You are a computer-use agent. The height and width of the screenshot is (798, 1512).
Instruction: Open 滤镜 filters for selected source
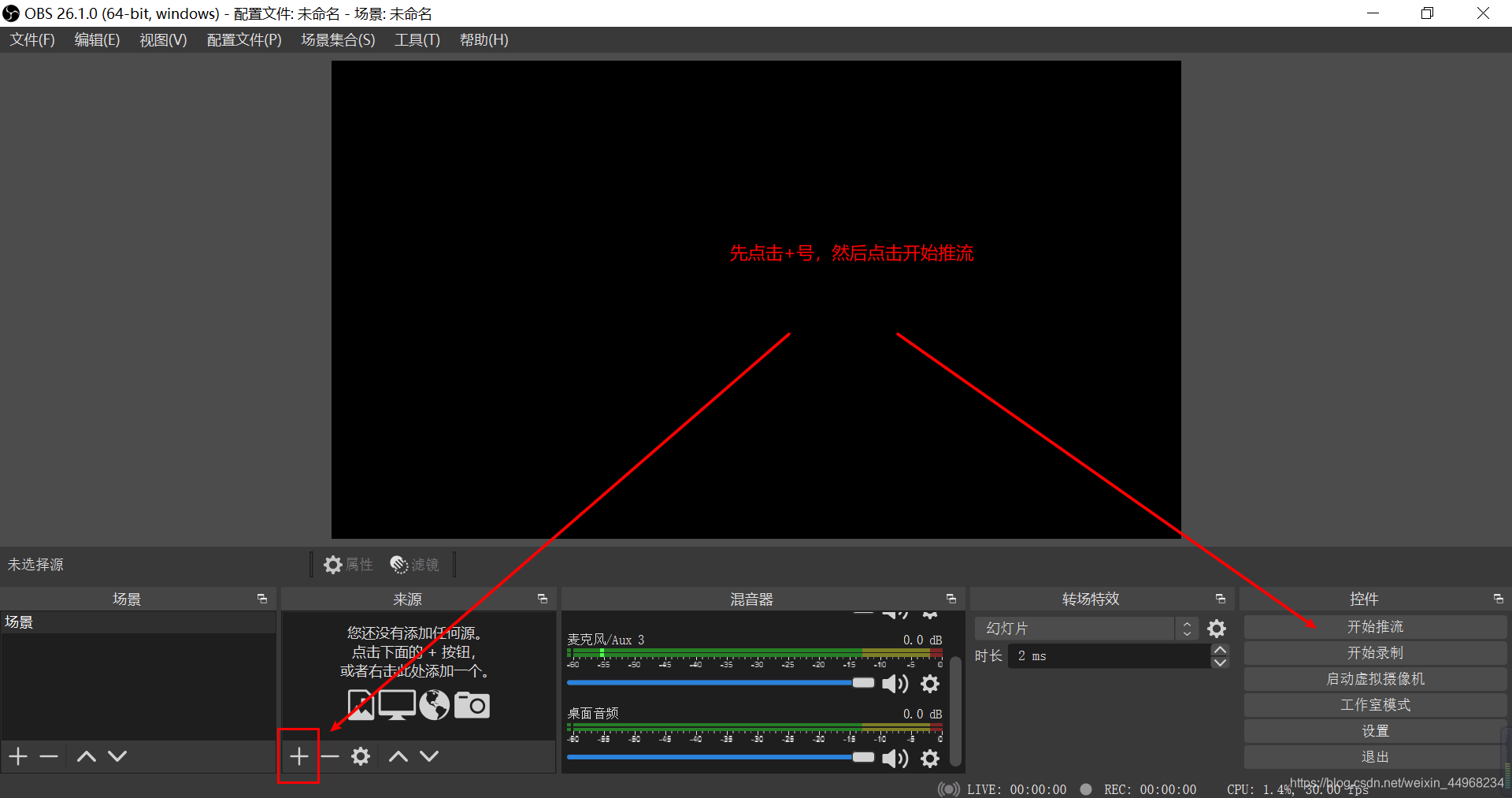point(414,565)
